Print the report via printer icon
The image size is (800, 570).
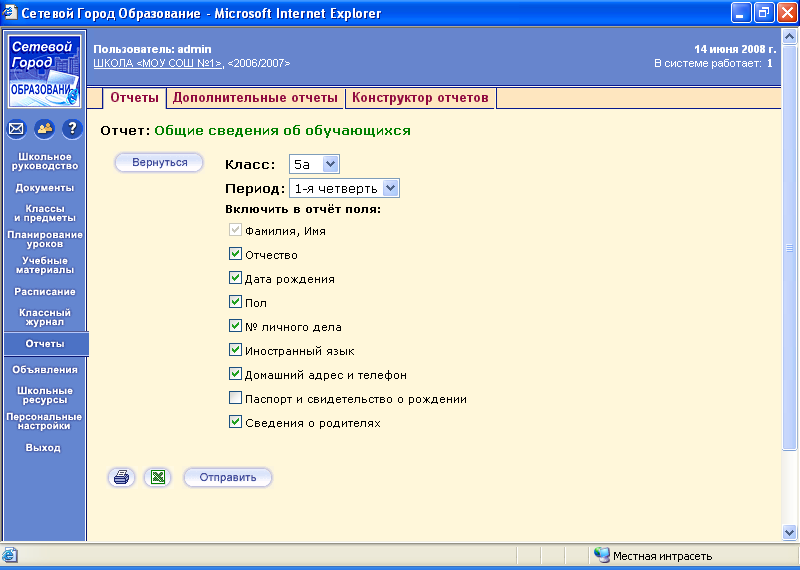click(121, 478)
